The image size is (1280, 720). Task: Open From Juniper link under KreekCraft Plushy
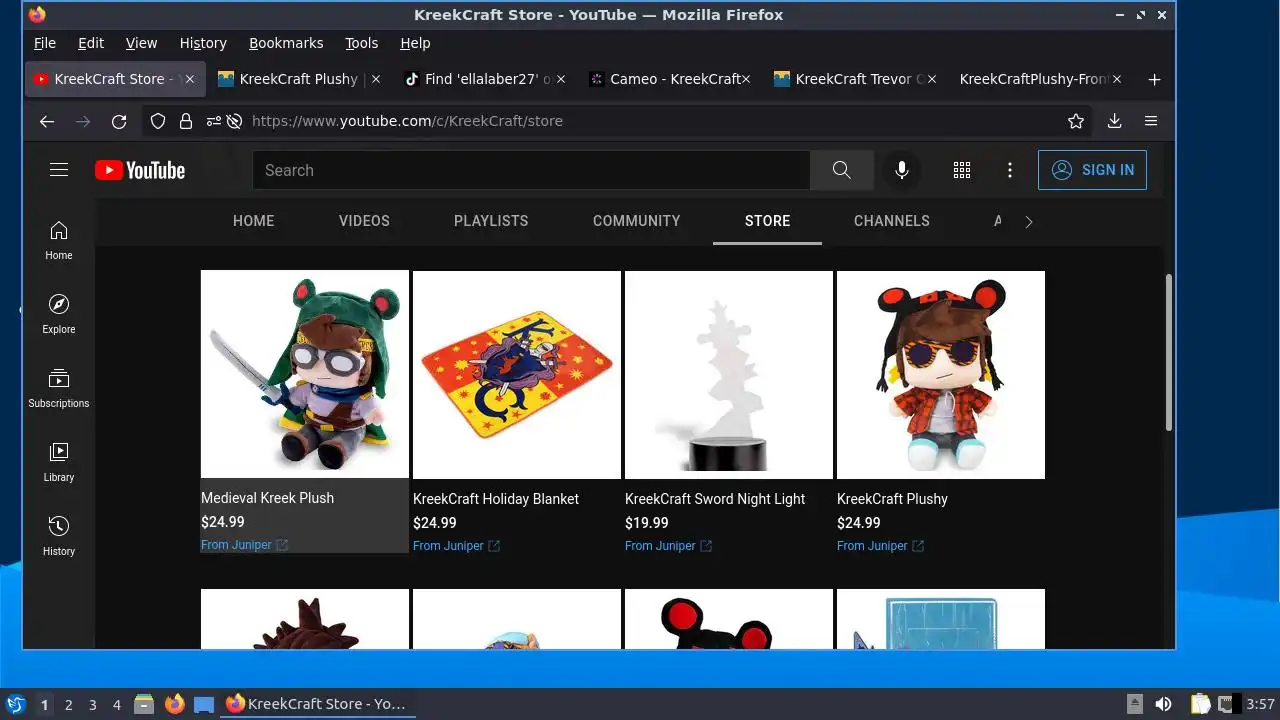click(x=872, y=546)
